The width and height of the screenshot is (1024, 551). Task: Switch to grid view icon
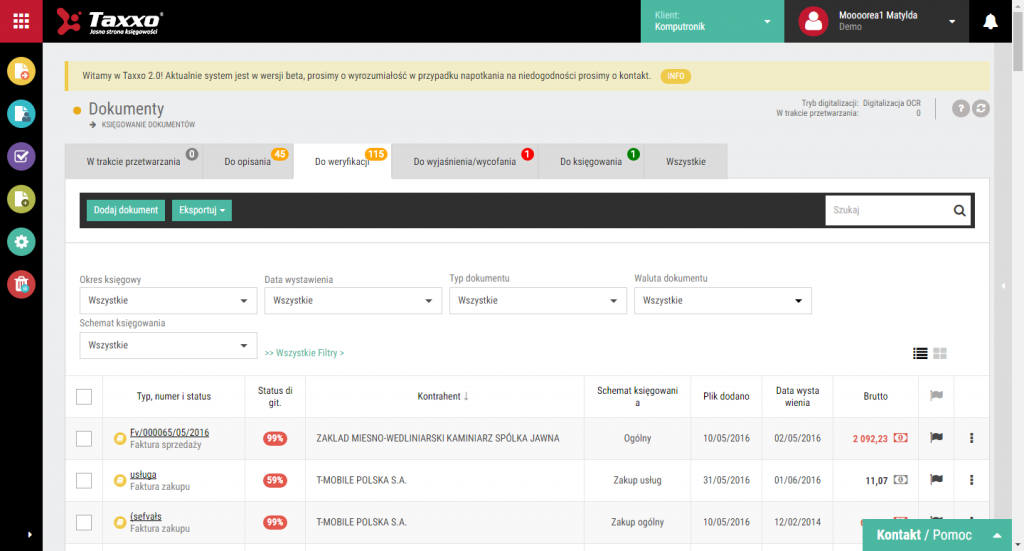pos(940,353)
